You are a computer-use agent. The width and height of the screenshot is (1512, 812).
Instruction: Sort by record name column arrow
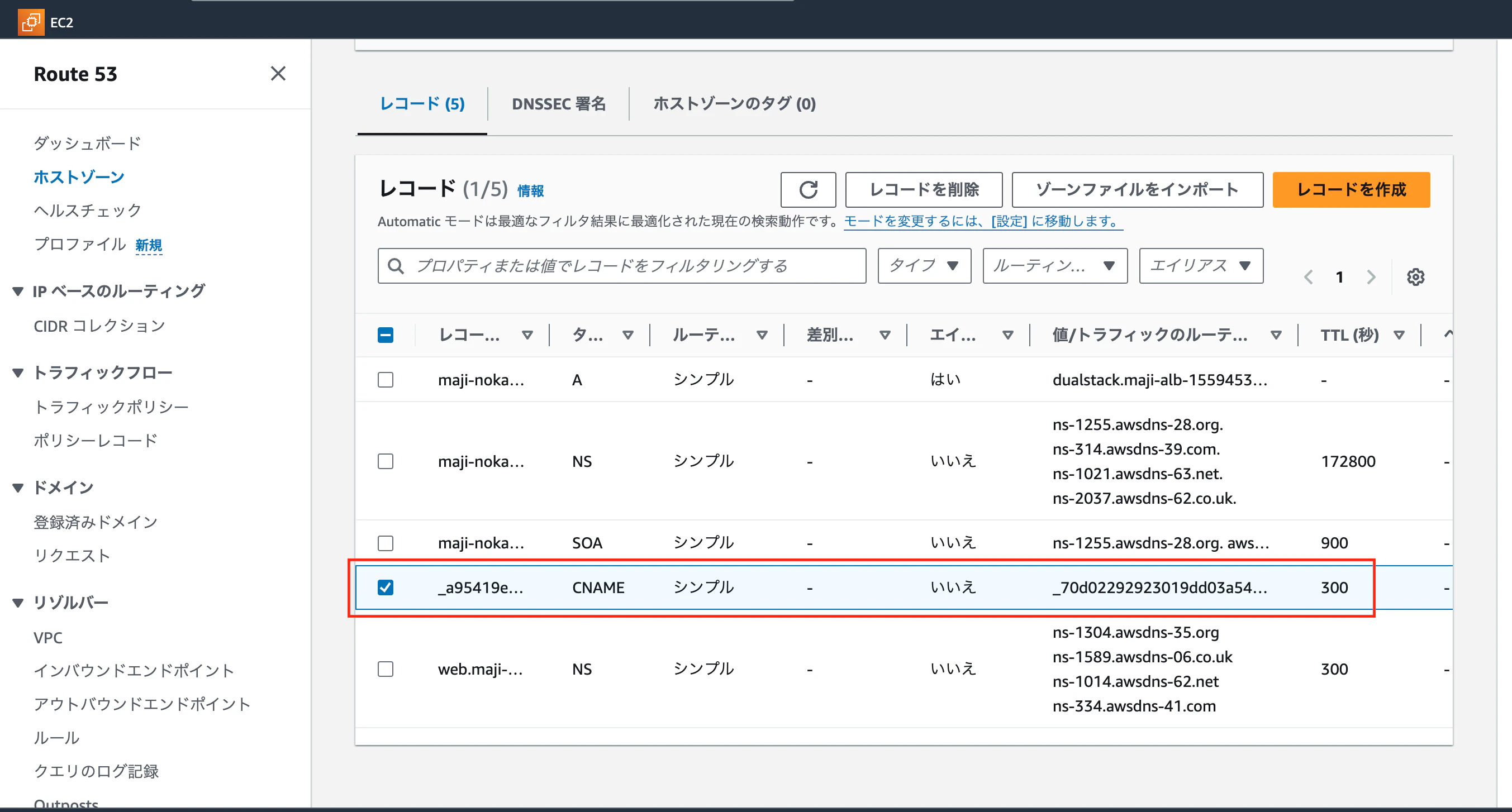pos(527,335)
